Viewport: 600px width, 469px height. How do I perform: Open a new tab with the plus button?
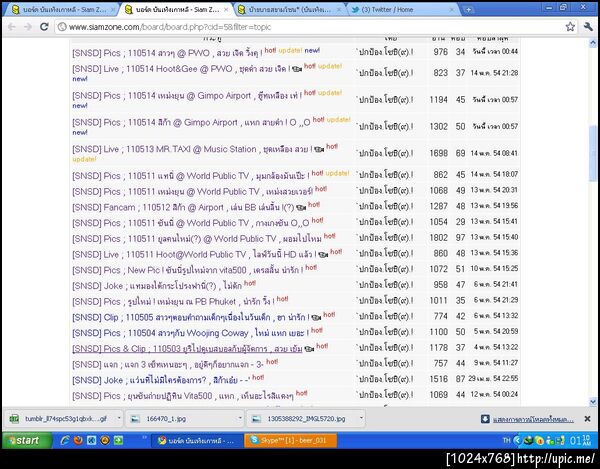(469, 10)
